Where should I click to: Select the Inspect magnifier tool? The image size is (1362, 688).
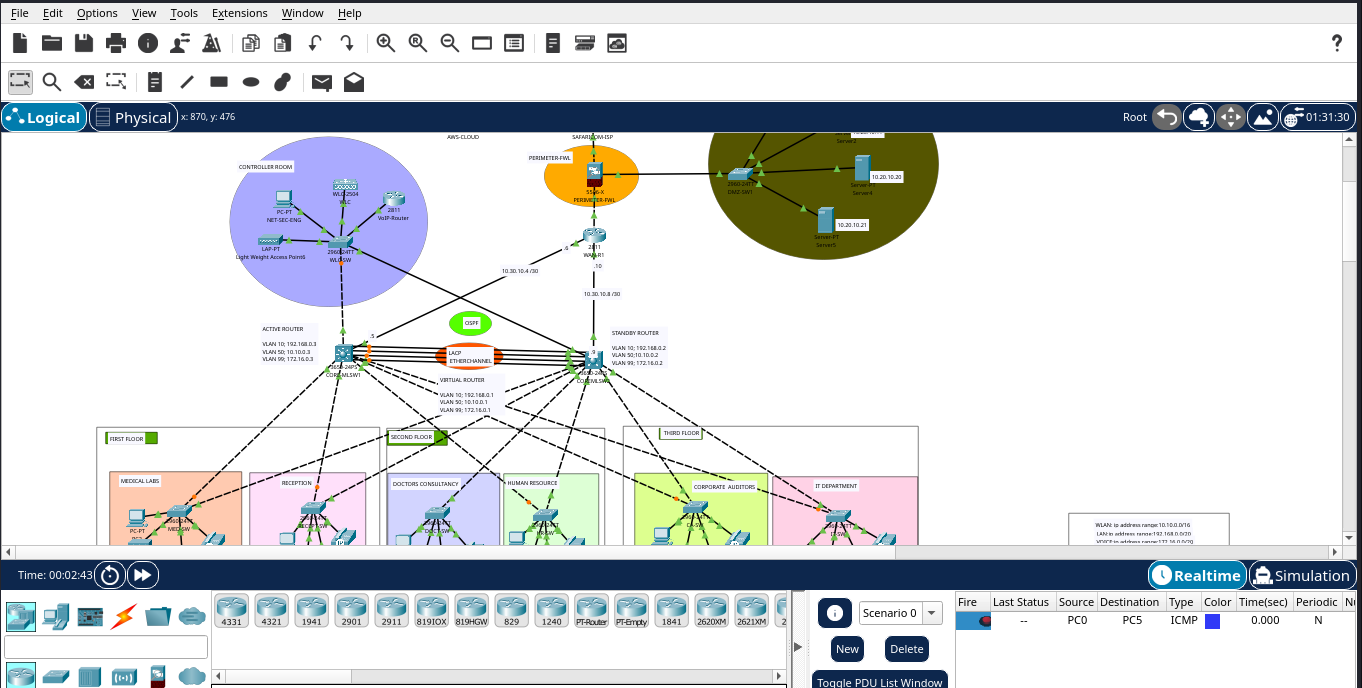click(x=51, y=82)
